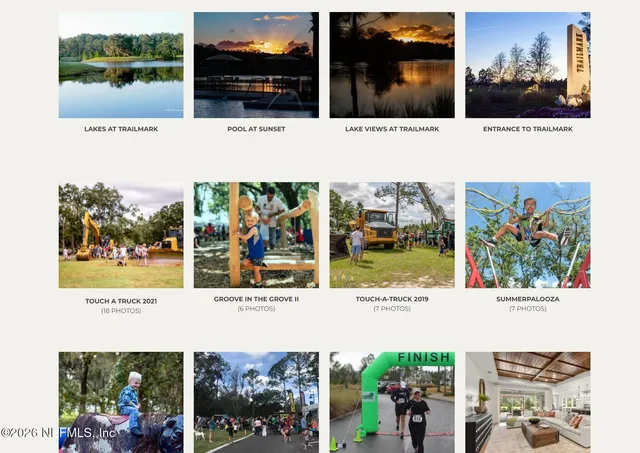Open the boy on mechanical bull photo
Screen dimensions: 640x453
121,402
